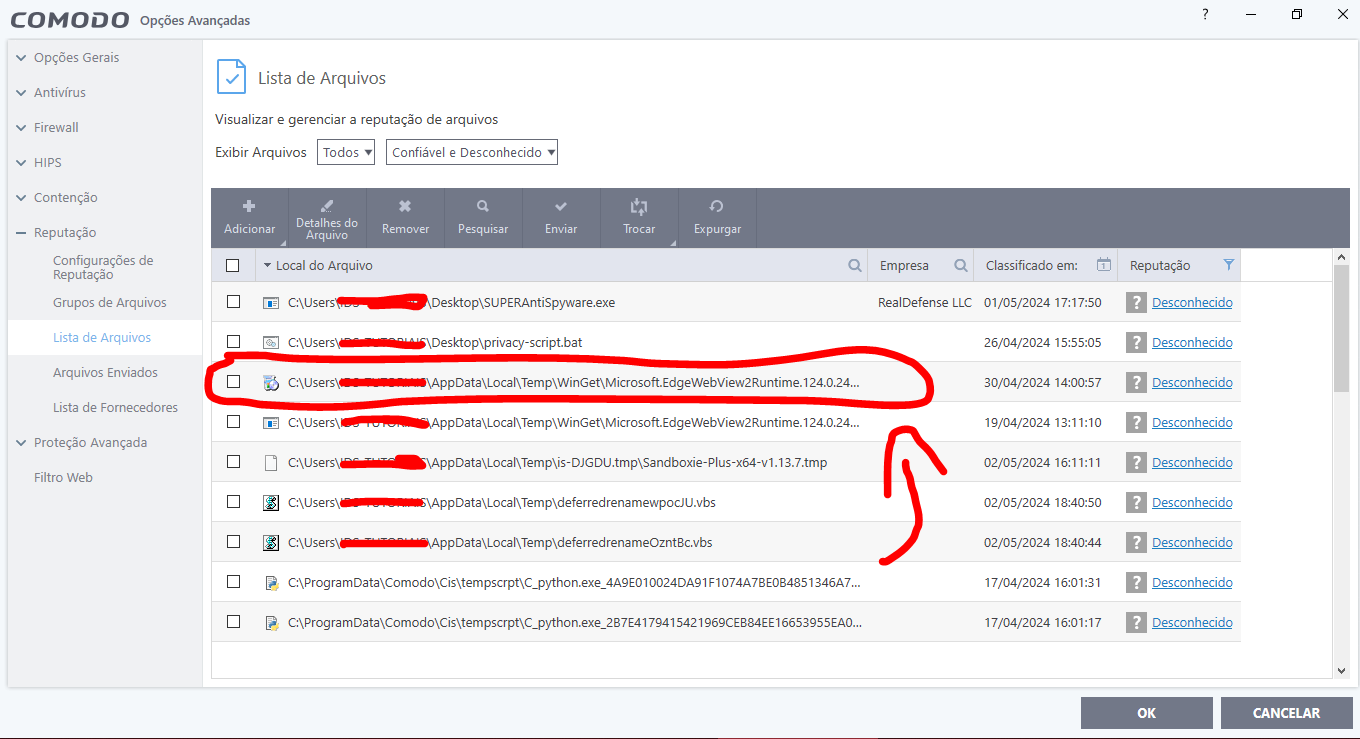Viewport: 1360px width, 739px height.
Task: Click the scrollbar down arrow
Action: (x=1342, y=670)
